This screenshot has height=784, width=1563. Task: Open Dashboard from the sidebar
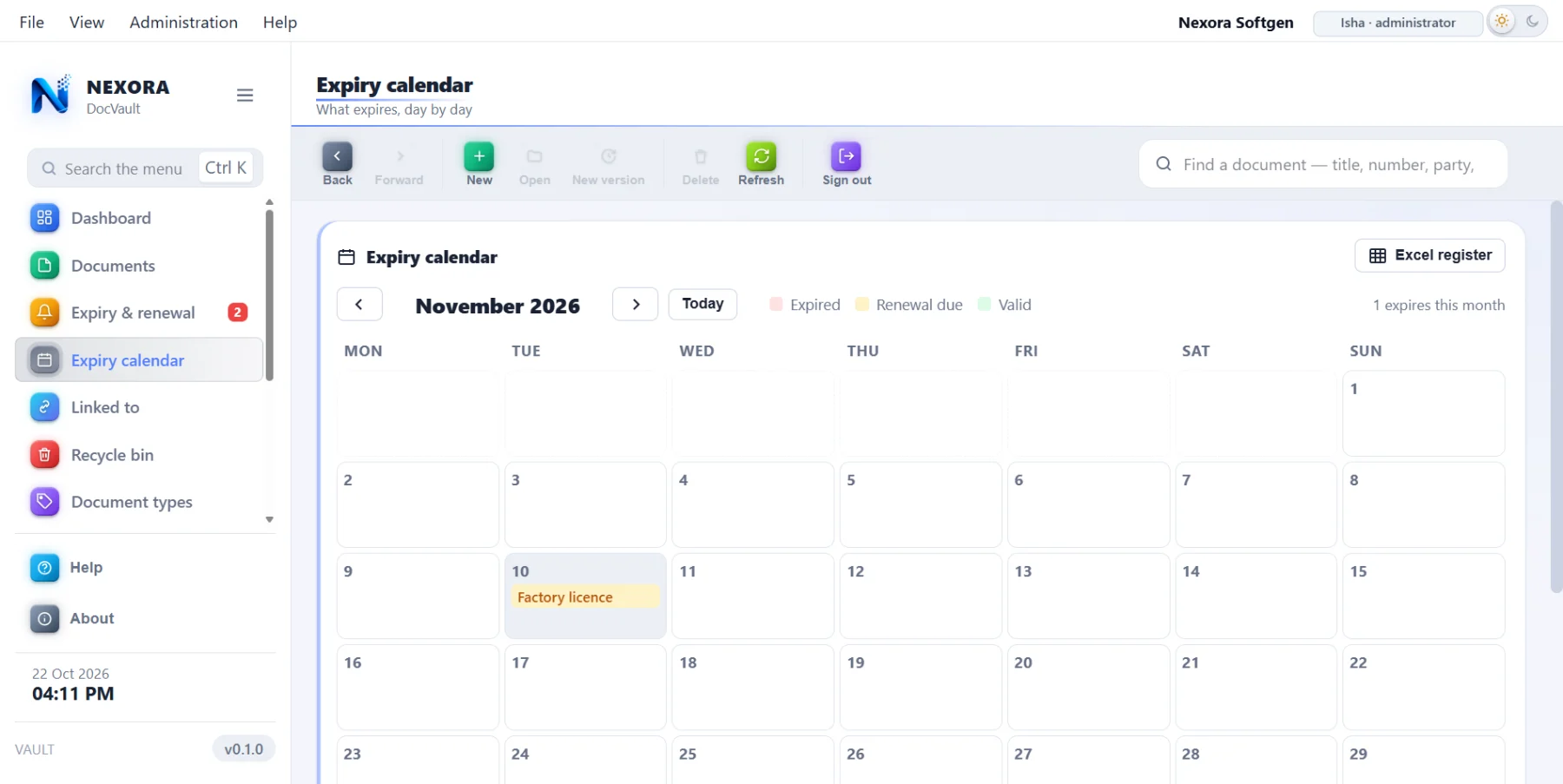pos(139,218)
